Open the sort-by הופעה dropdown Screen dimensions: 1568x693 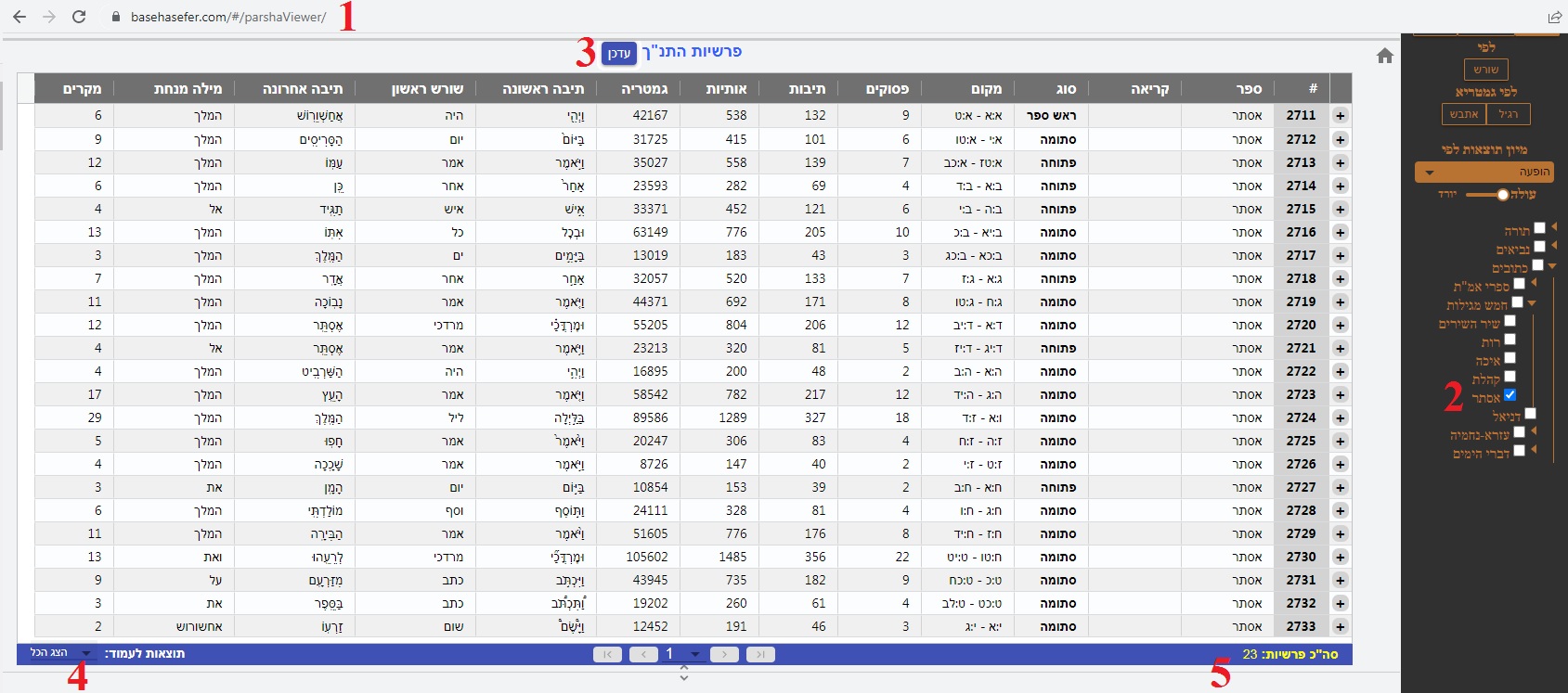(x=1484, y=173)
